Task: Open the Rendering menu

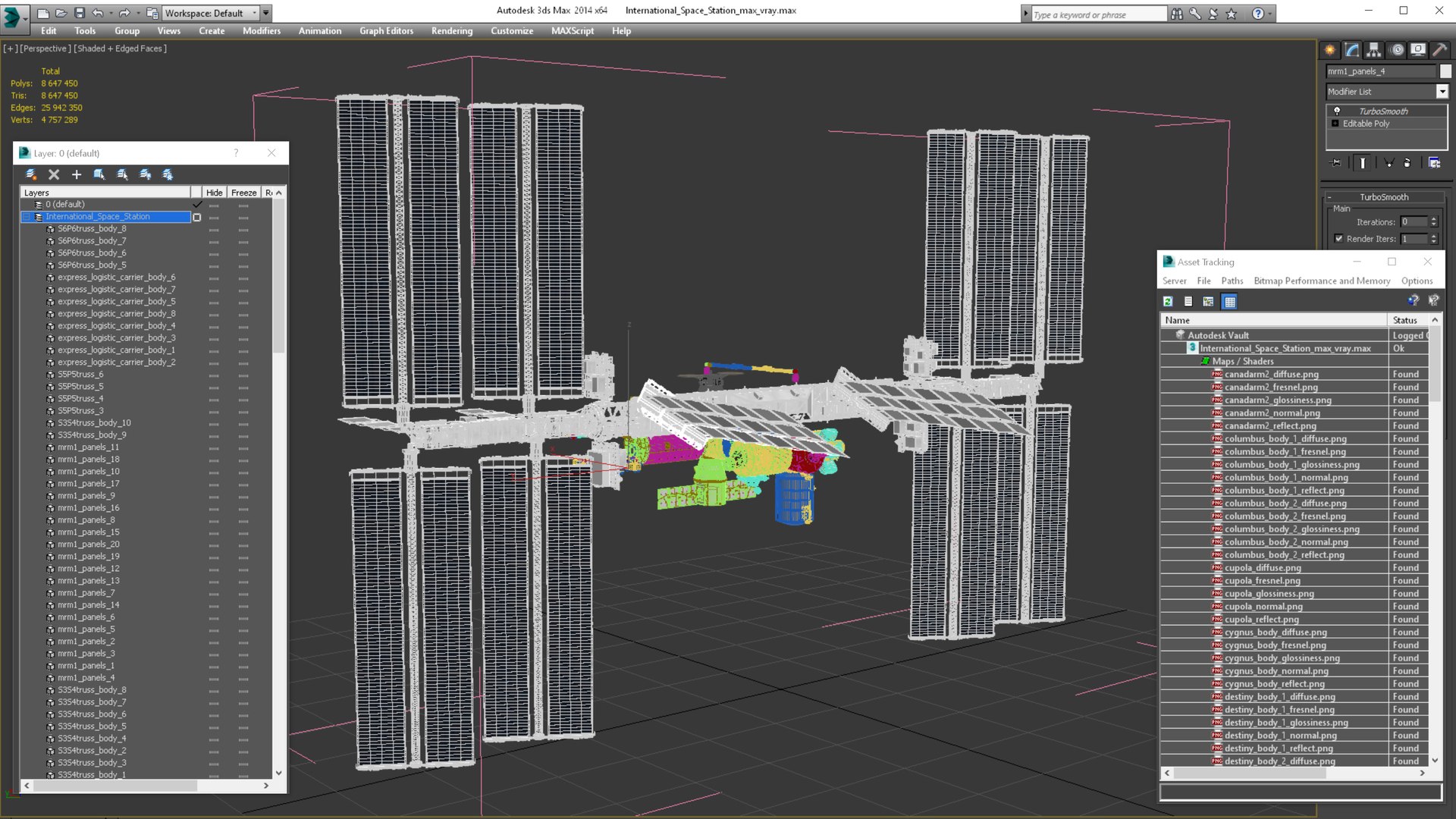Action: 452,31
